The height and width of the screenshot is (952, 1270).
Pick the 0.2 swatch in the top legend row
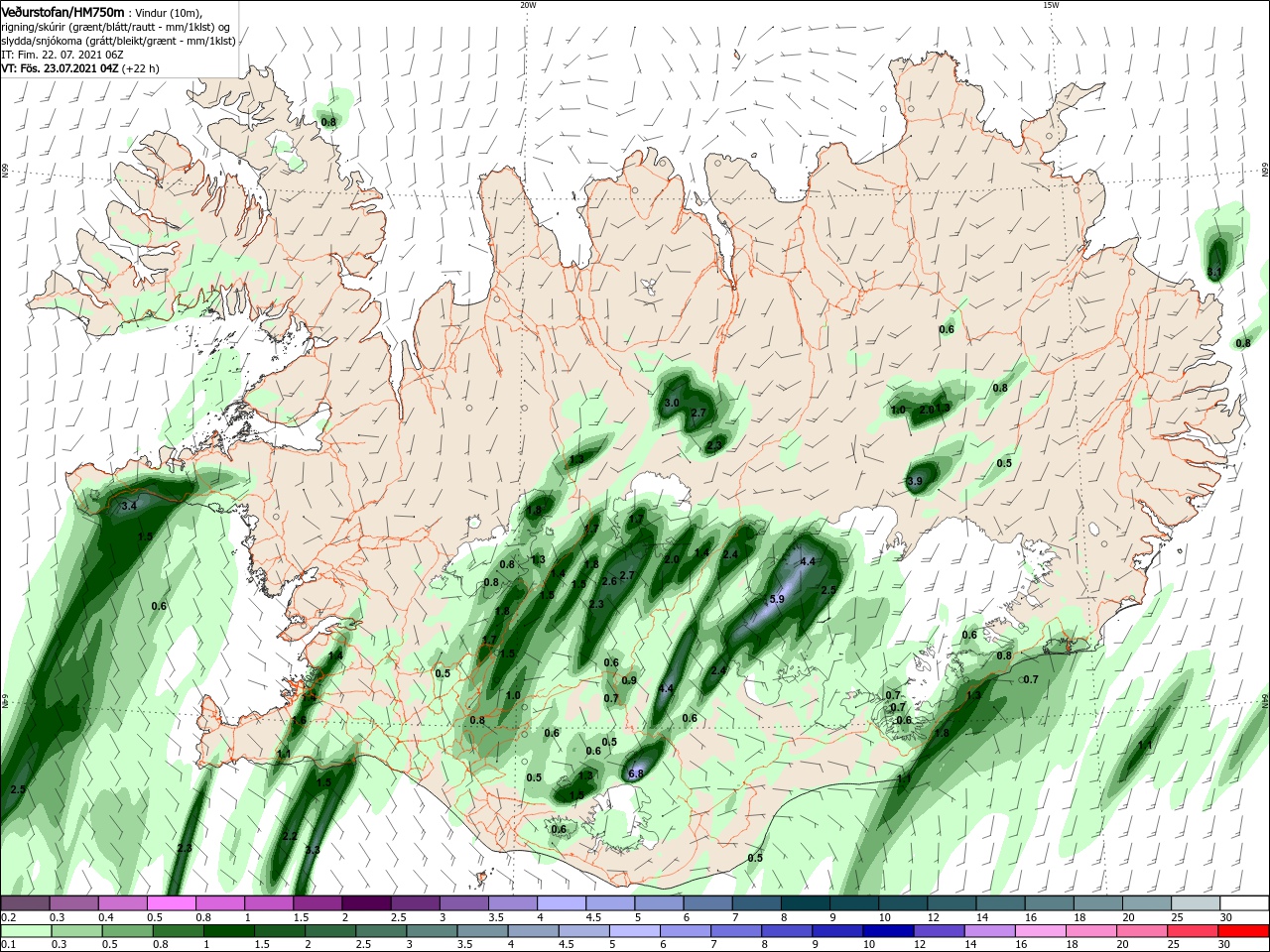[26, 903]
